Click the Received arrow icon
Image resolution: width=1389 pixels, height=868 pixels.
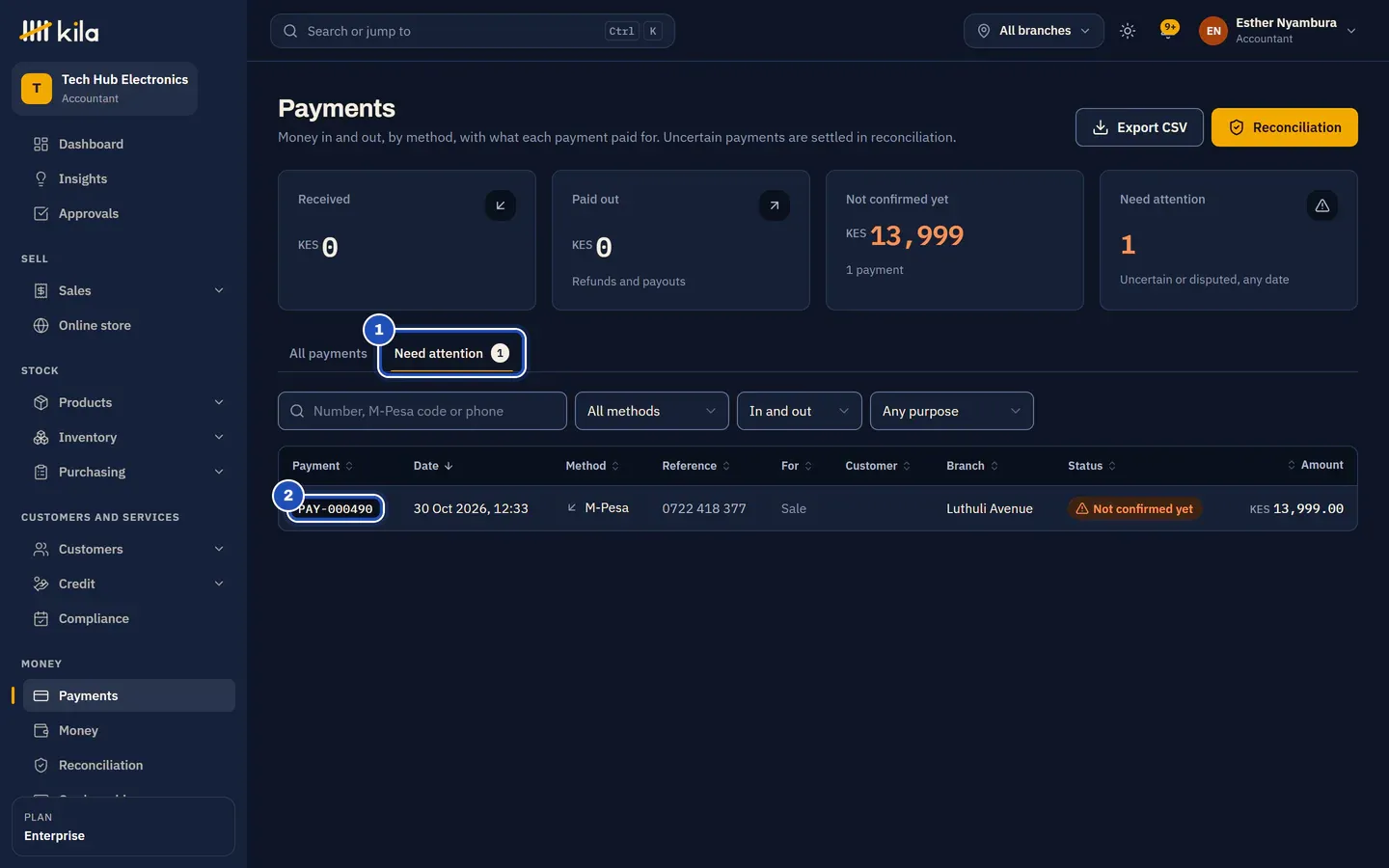(501, 205)
